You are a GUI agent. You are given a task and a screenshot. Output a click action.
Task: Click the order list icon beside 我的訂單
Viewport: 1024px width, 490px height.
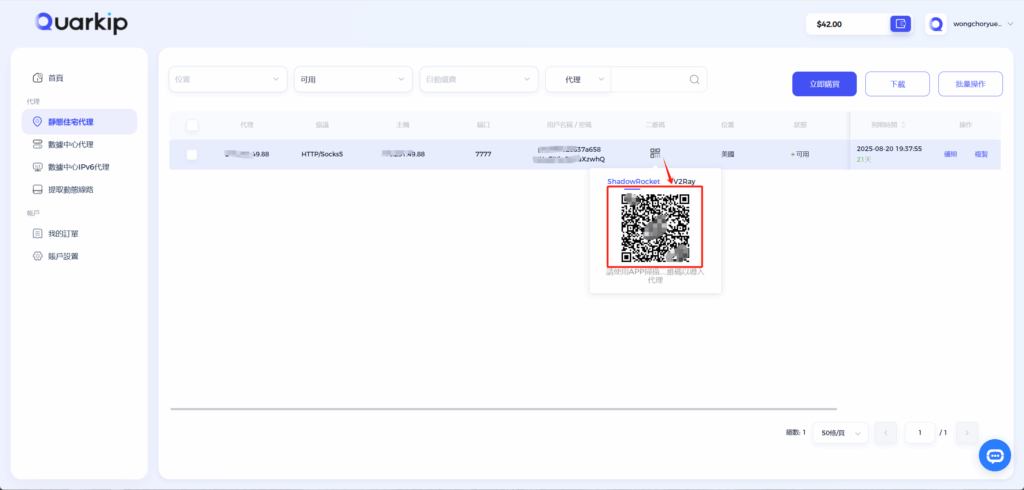[x=37, y=234]
